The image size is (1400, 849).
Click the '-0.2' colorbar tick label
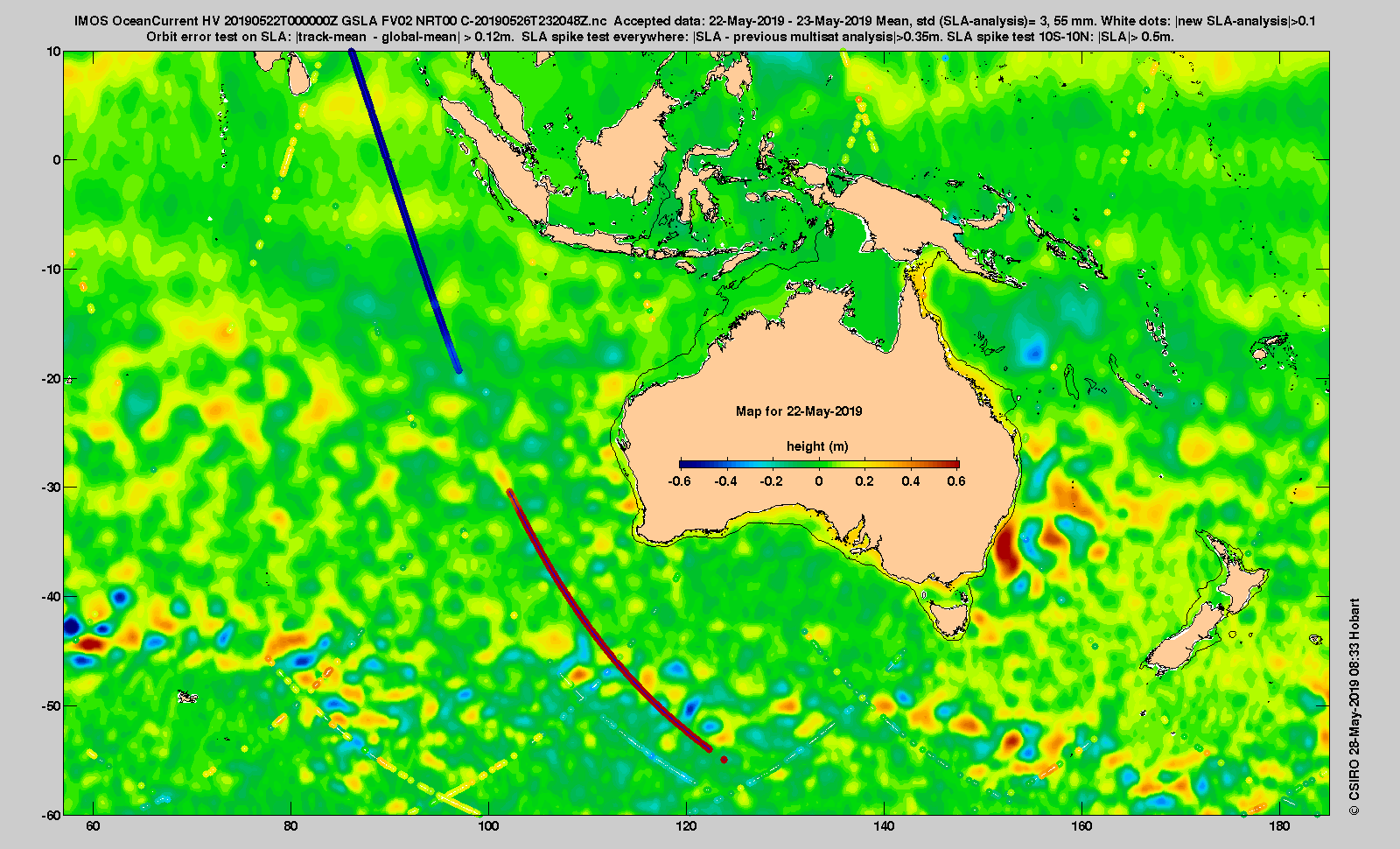click(772, 481)
